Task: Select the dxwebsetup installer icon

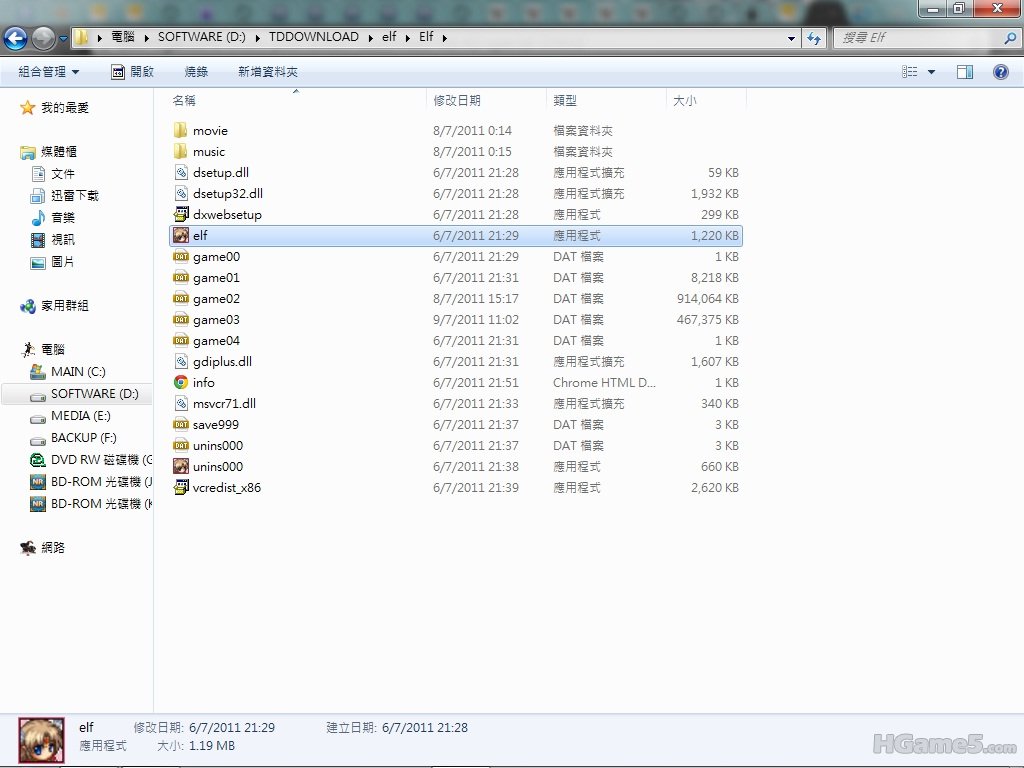Action: (181, 214)
